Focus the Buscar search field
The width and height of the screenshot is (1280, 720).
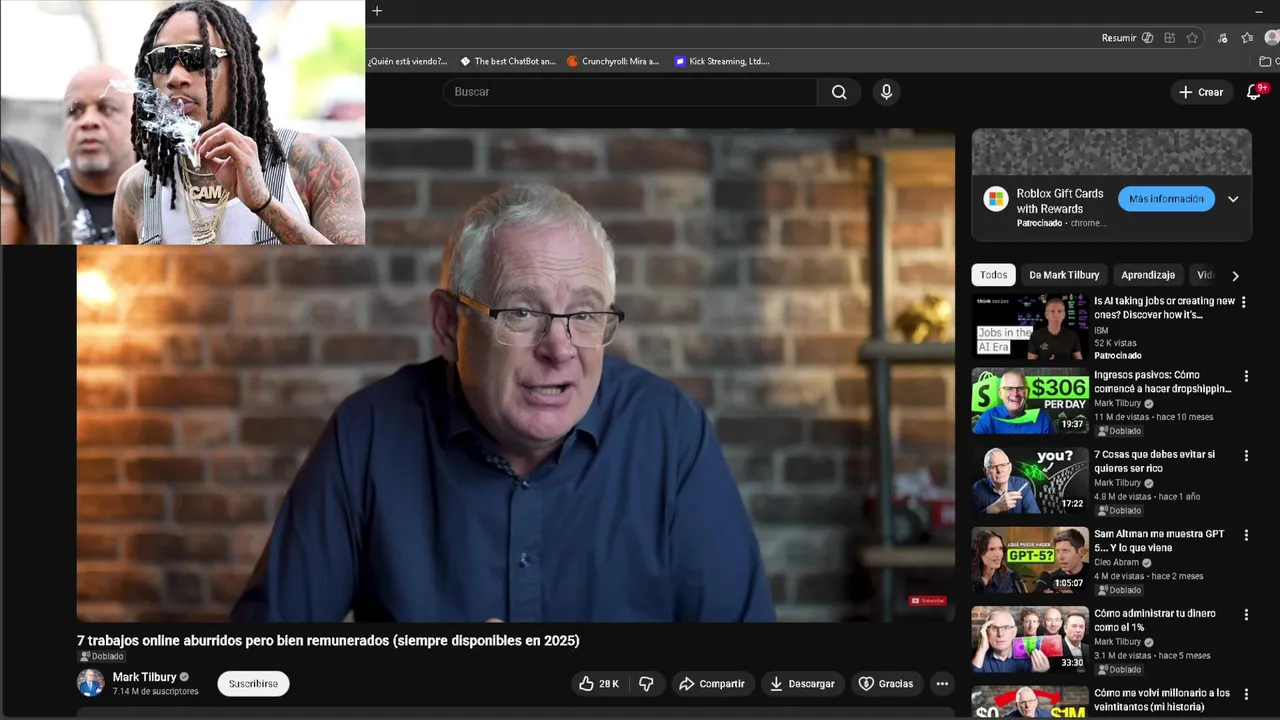point(630,92)
